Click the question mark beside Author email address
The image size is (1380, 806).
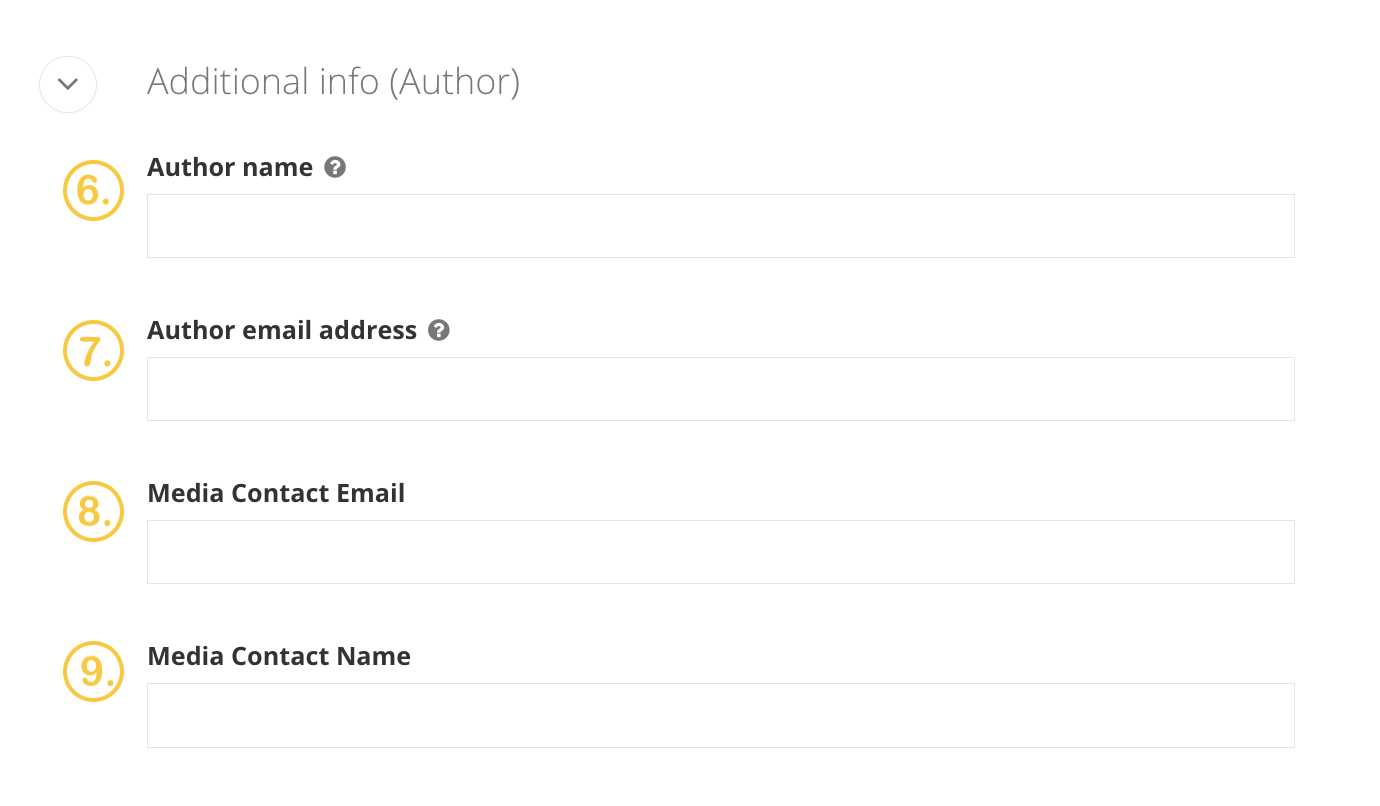point(438,329)
